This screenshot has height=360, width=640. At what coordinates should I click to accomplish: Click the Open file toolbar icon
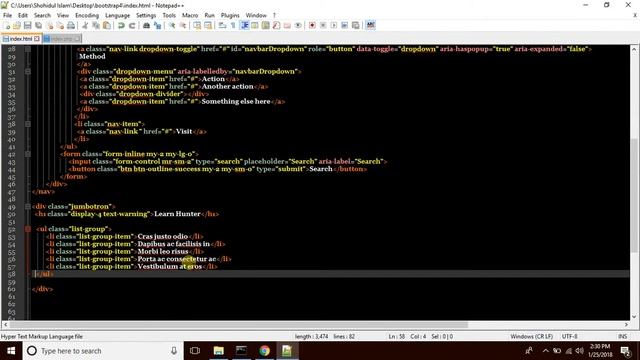17,25
